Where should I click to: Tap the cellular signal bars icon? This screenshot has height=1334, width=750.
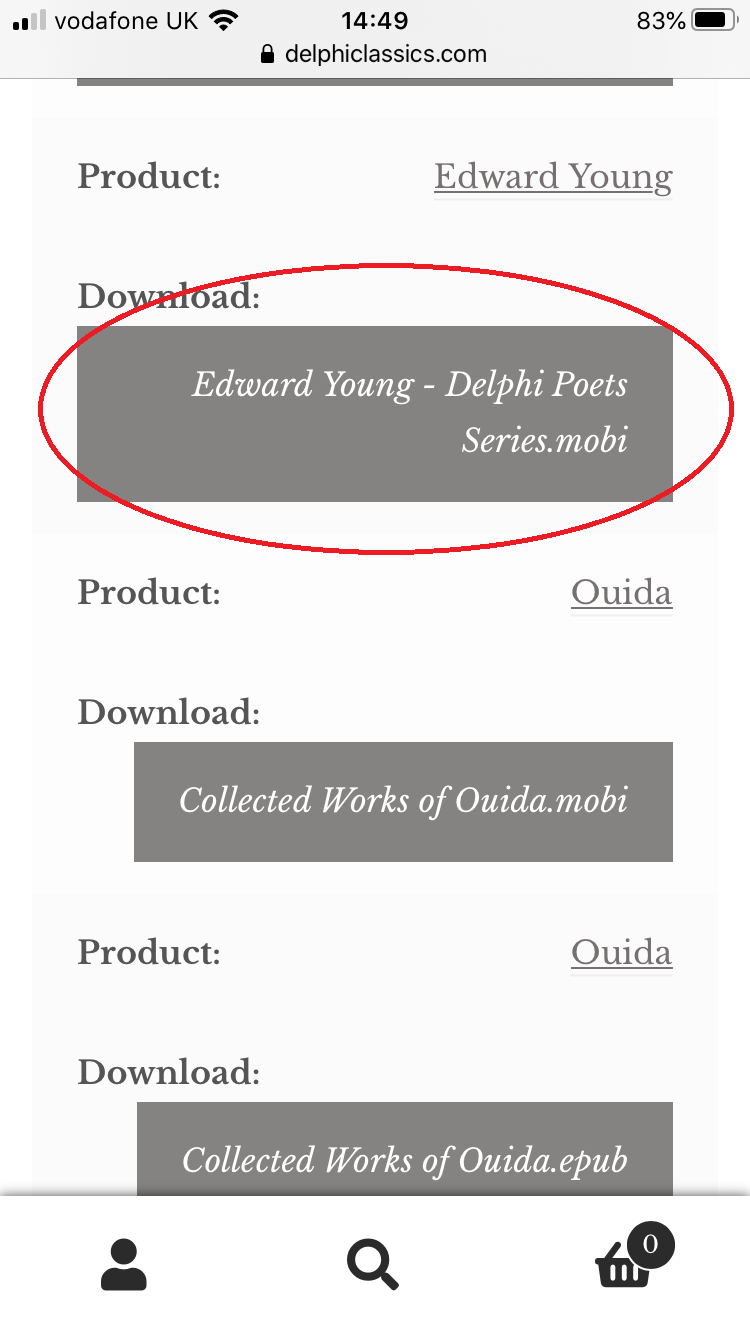(25, 19)
